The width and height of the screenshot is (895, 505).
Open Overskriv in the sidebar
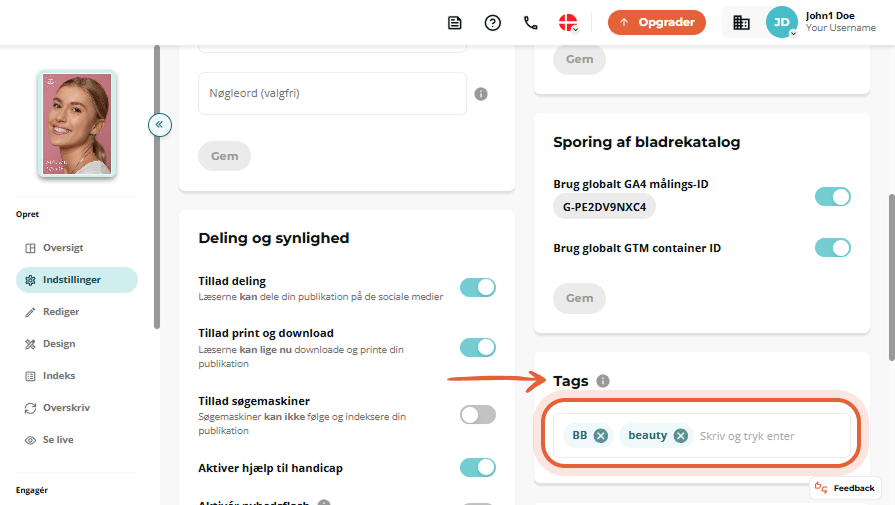77,407
